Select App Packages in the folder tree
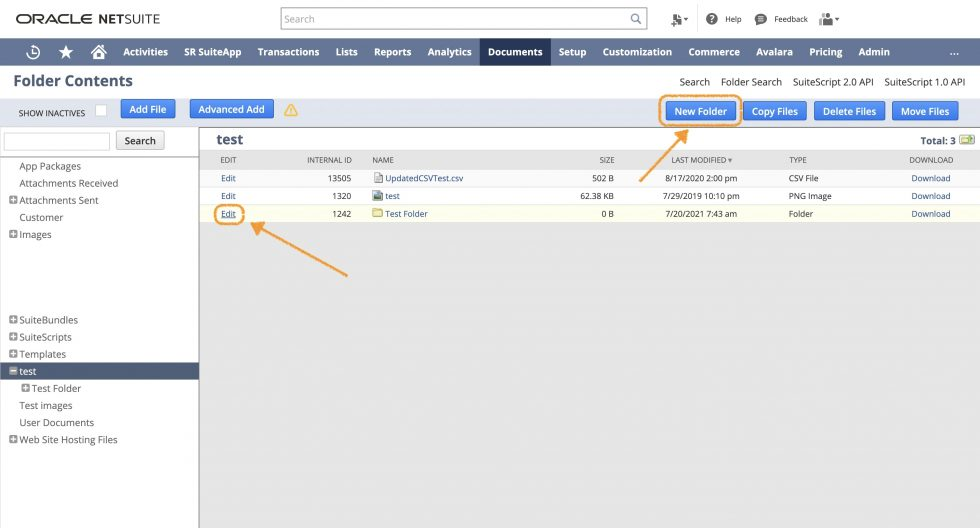The width and height of the screenshot is (980, 528). click(x=50, y=166)
